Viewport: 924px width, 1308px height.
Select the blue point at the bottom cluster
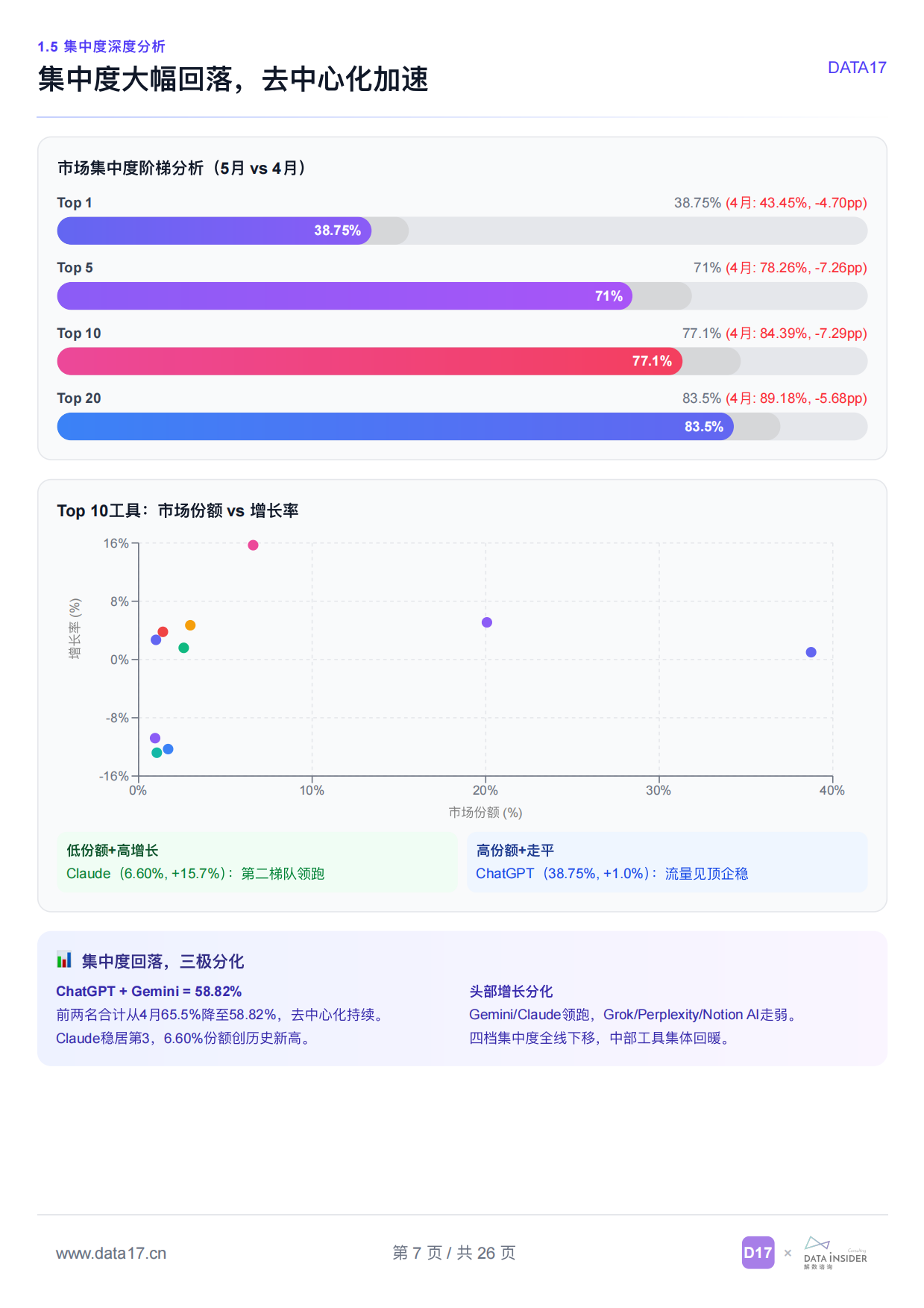(168, 749)
